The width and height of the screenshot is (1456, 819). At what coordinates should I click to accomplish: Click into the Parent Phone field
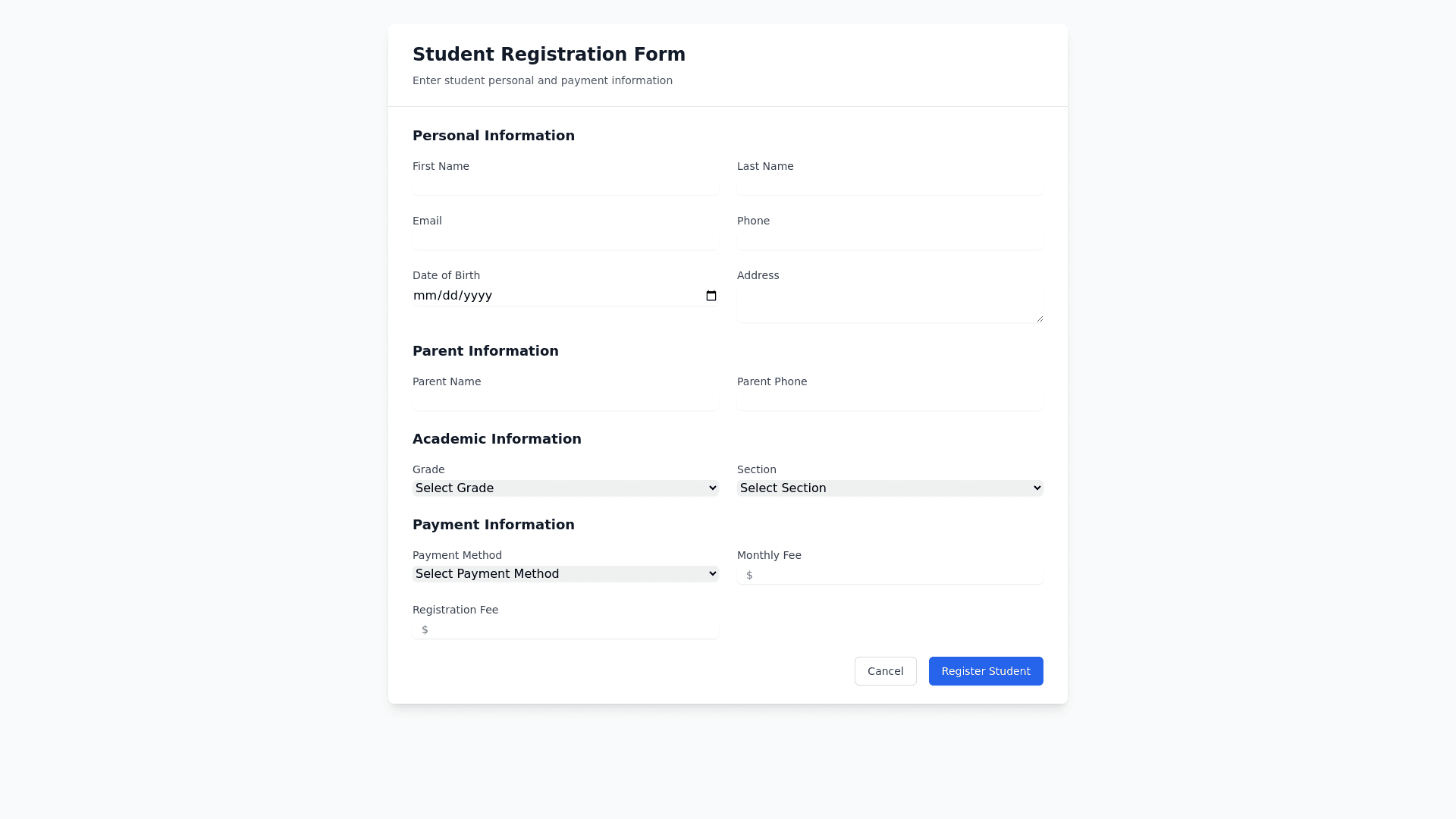pyautogui.click(x=890, y=401)
